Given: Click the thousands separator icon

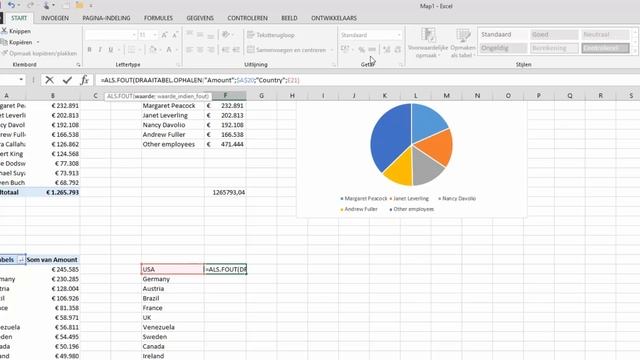Looking at the screenshot, I should [372, 50].
